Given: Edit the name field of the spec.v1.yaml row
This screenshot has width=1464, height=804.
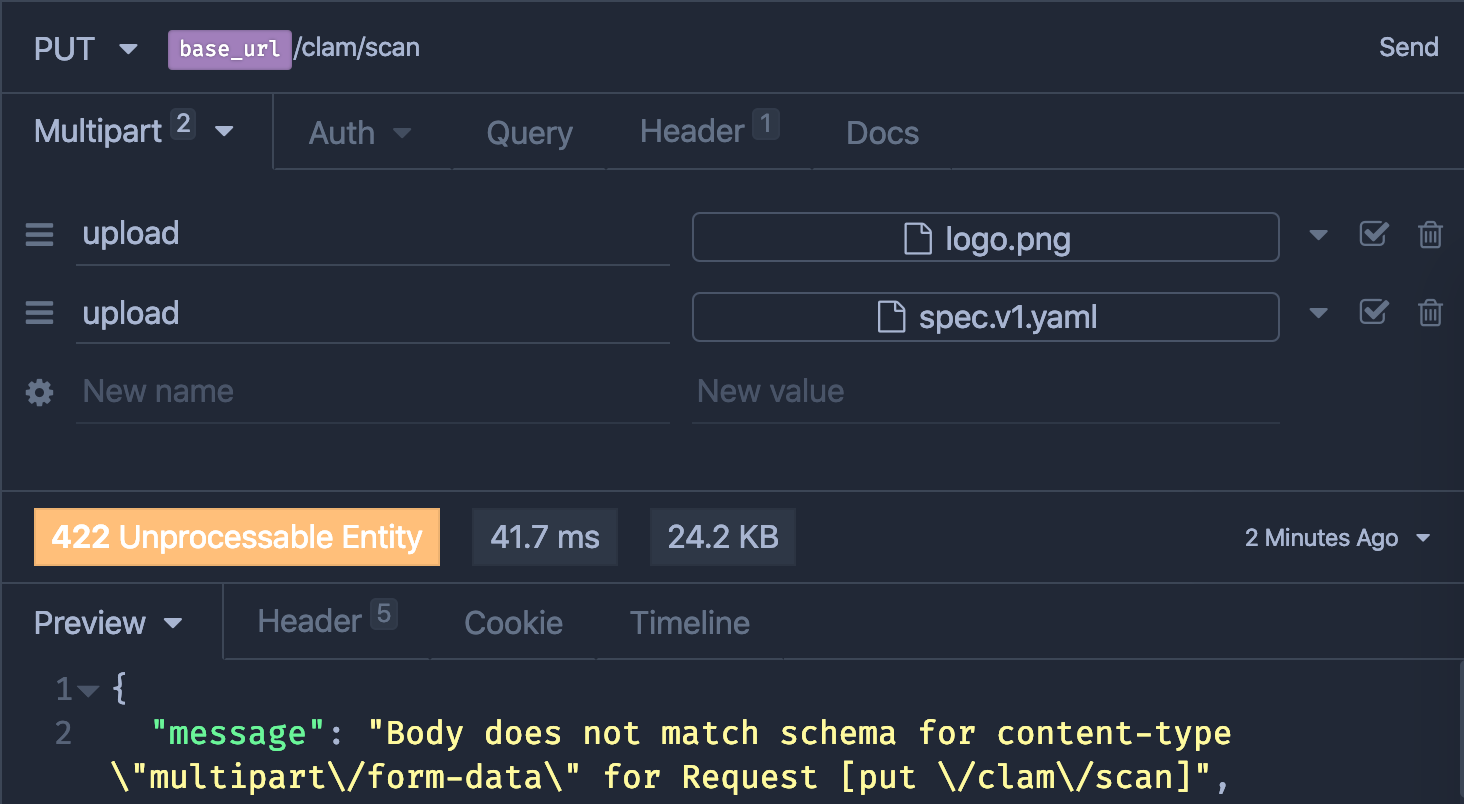Looking at the screenshot, I should (373, 314).
